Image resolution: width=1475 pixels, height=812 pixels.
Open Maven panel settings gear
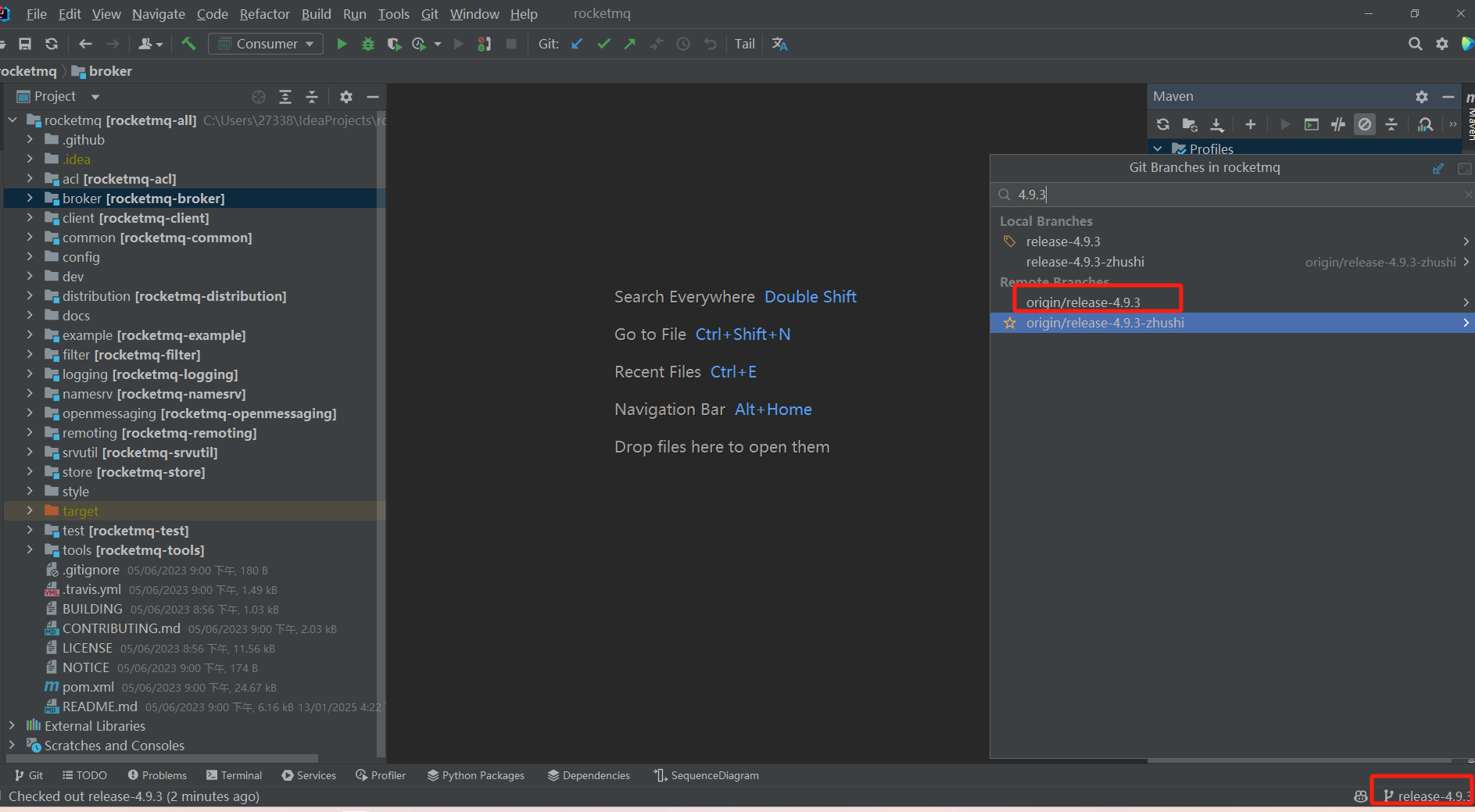(1422, 96)
